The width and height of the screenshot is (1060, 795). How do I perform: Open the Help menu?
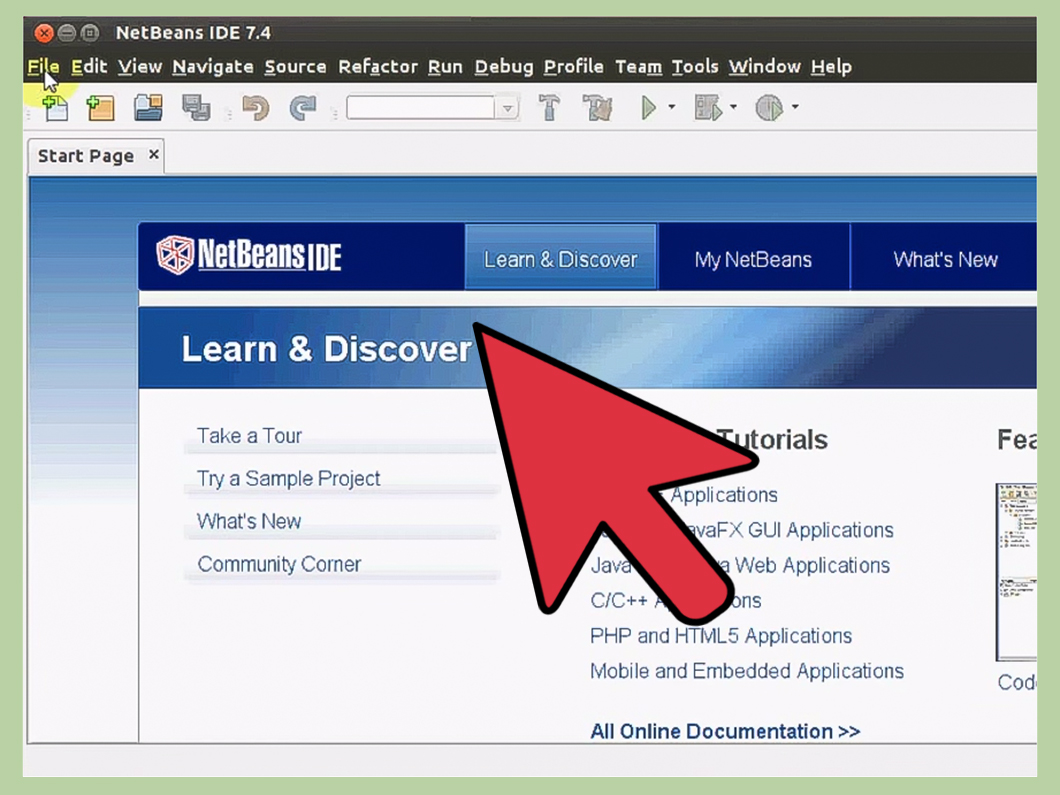point(832,66)
